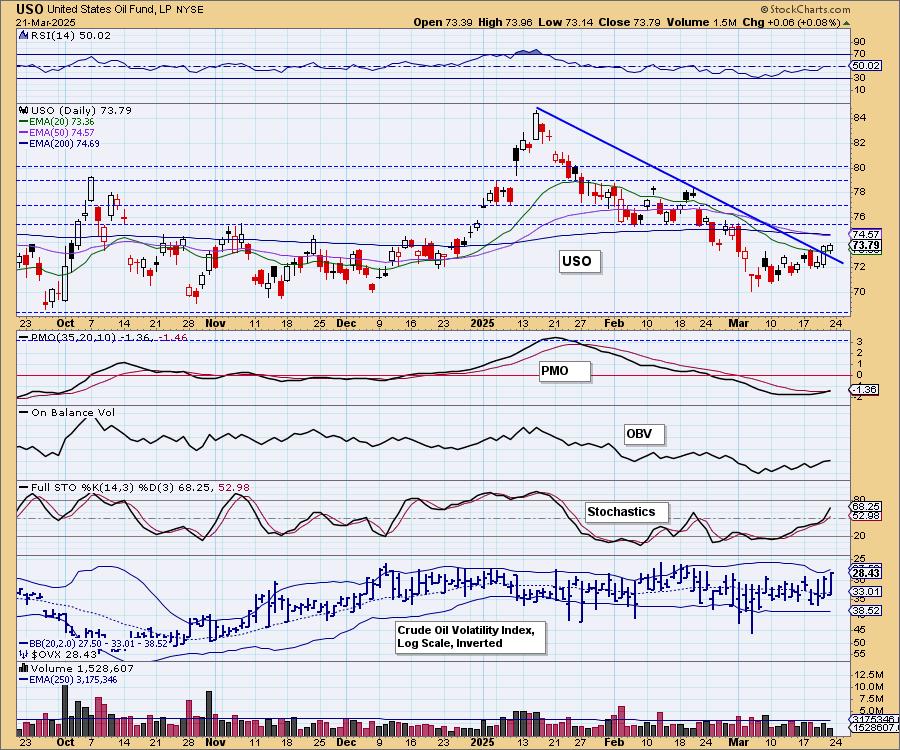Click the blue EMA(200) legend line

[x=24, y=143]
